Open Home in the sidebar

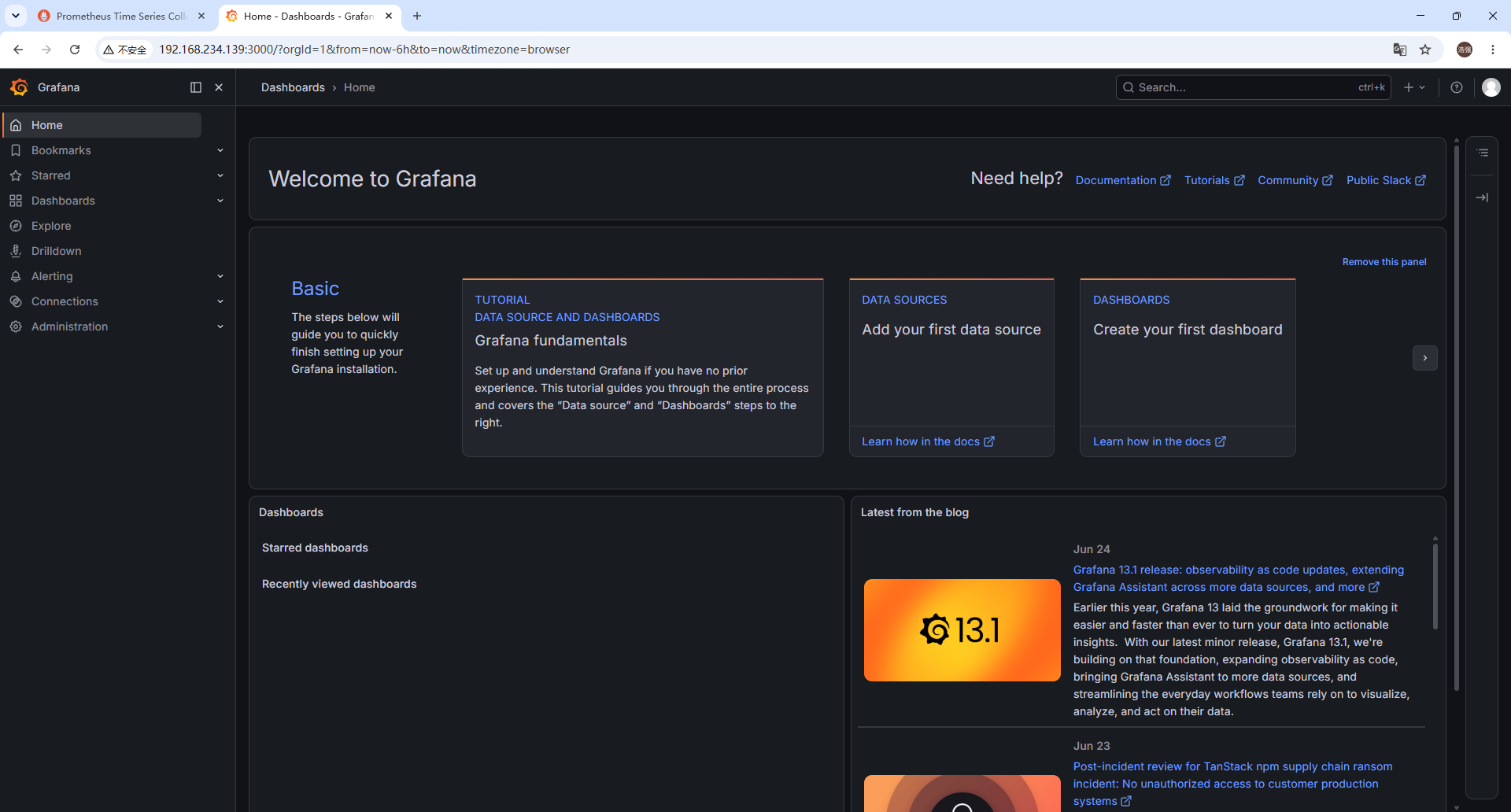(x=102, y=125)
